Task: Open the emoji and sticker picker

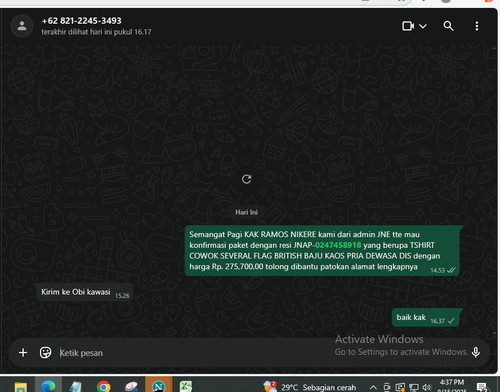Action: [45, 353]
